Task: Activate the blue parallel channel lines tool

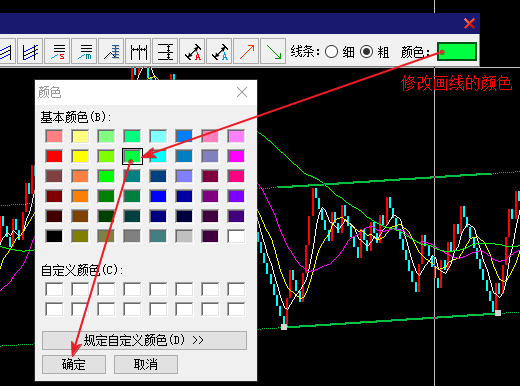Action: (x=30, y=51)
